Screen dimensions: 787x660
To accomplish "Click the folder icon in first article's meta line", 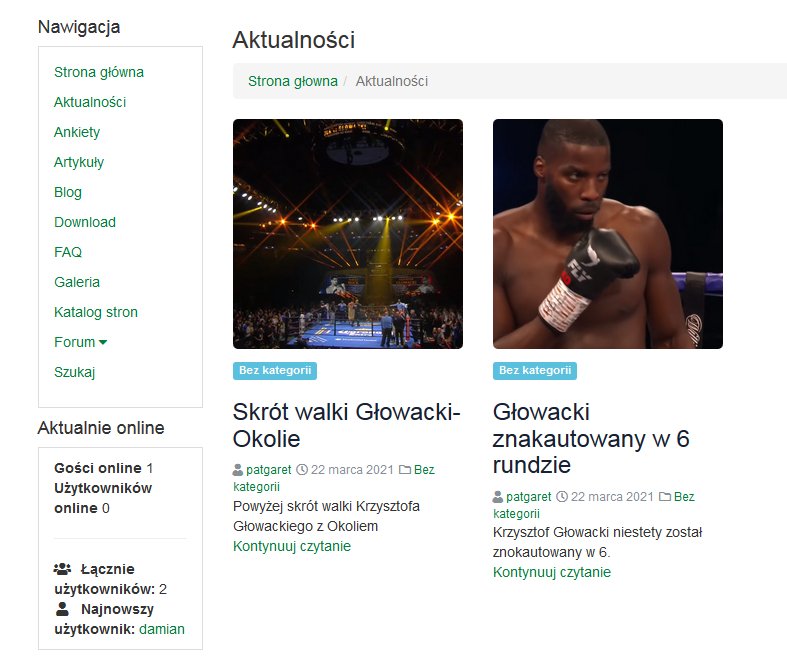I will (x=405, y=470).
